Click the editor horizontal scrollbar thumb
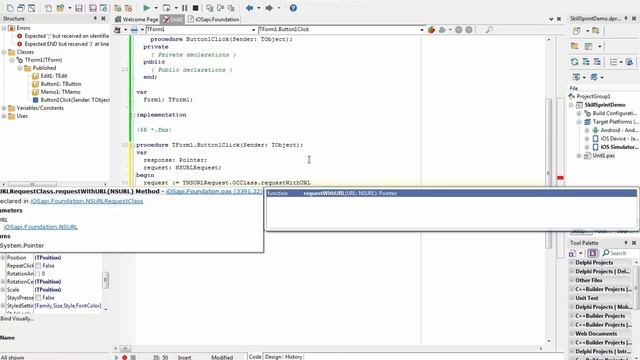 coord(125,349)
